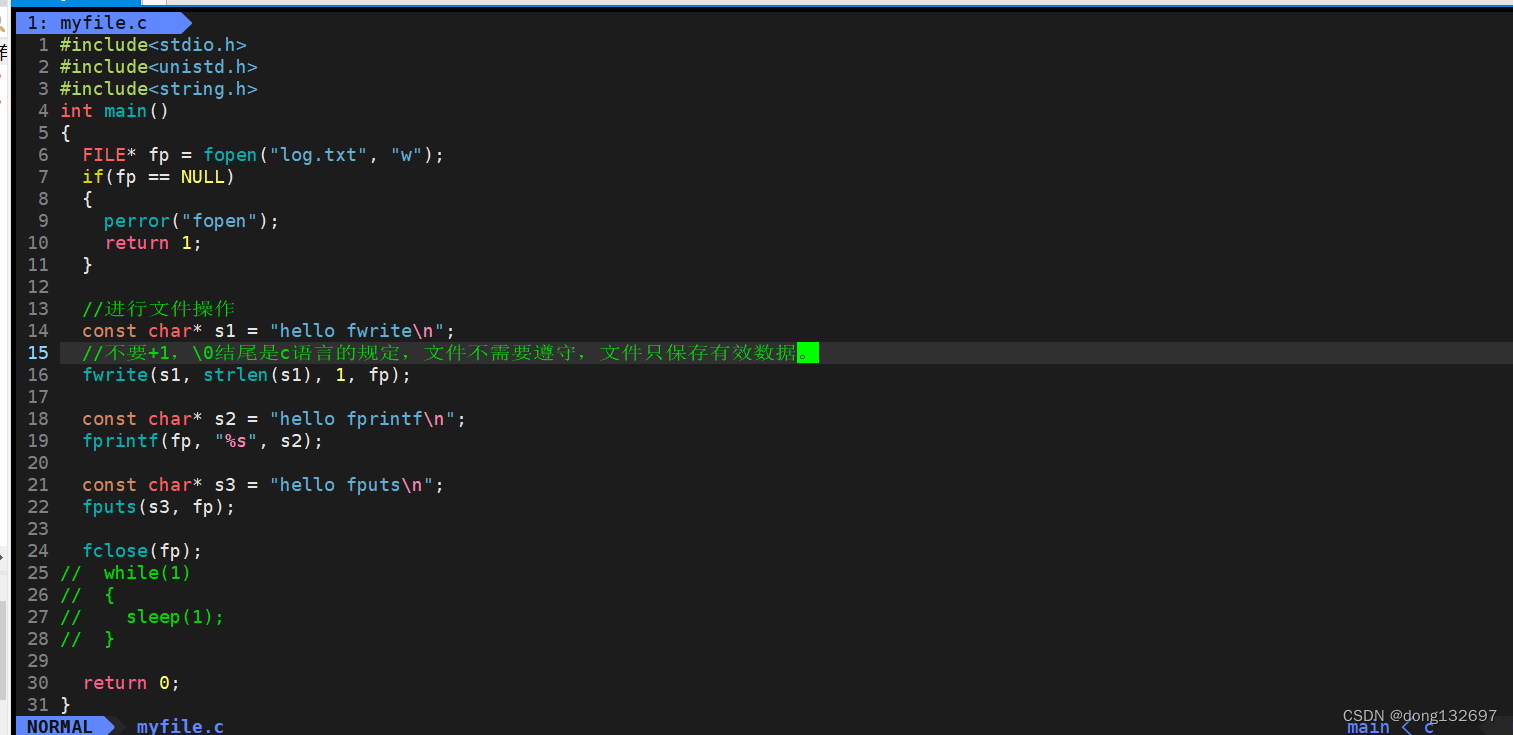This screenshot has height=735, width=1513.
Task: Click the commented-out closing brace on line 28
Action: pos(87,639)
